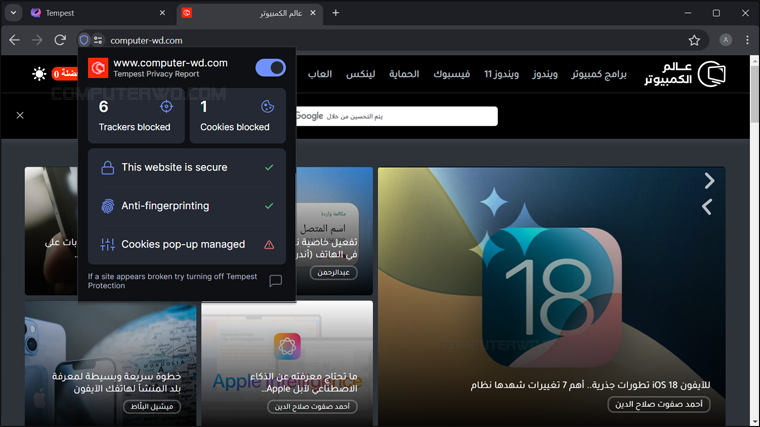The image size is (760, 427).
Task: Click the sliders icon next to Cookies pop-up
Action: [x=108, y=244]
